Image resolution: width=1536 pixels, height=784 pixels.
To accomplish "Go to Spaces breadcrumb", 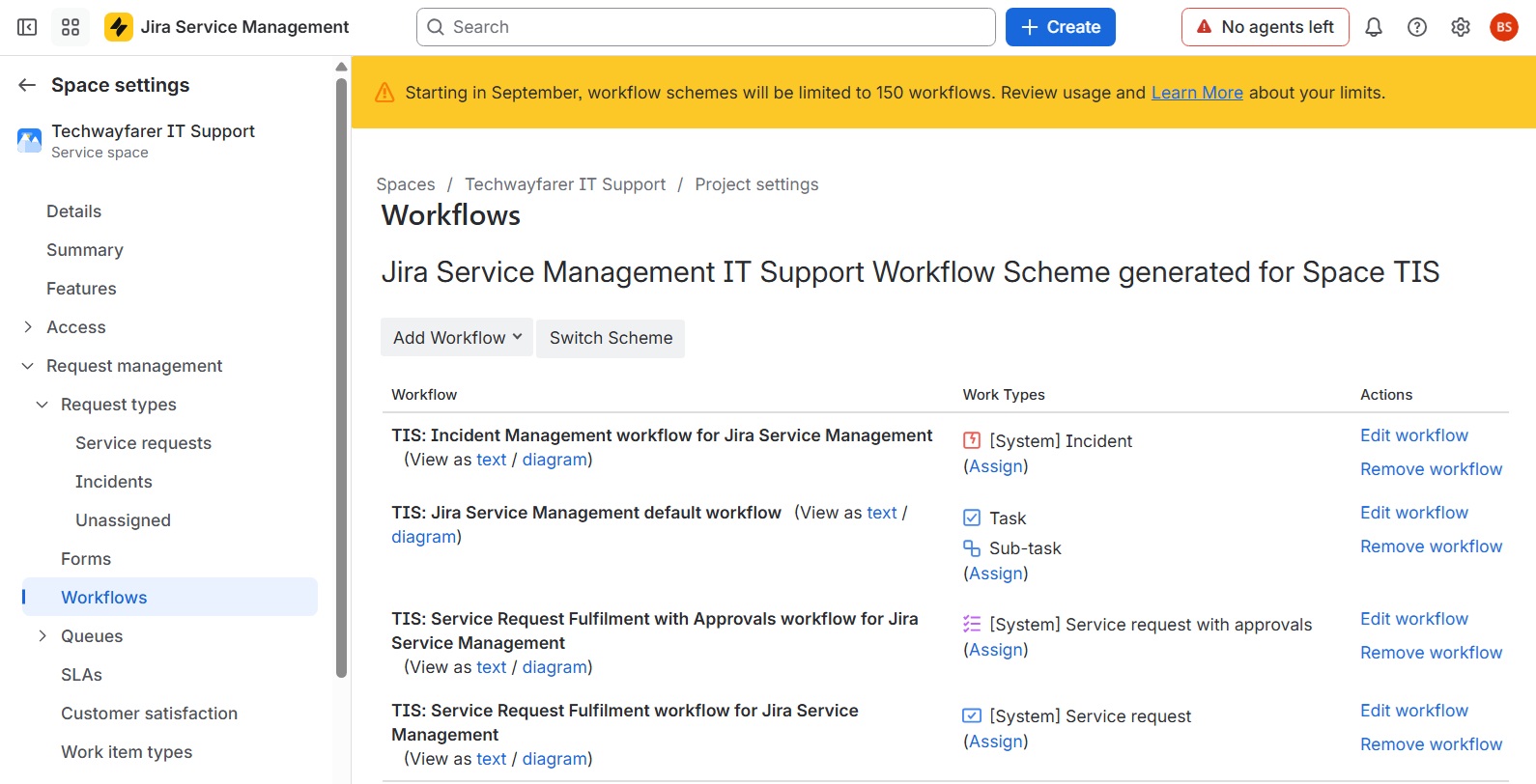I will pyautogui.click(x=406, y=184).
